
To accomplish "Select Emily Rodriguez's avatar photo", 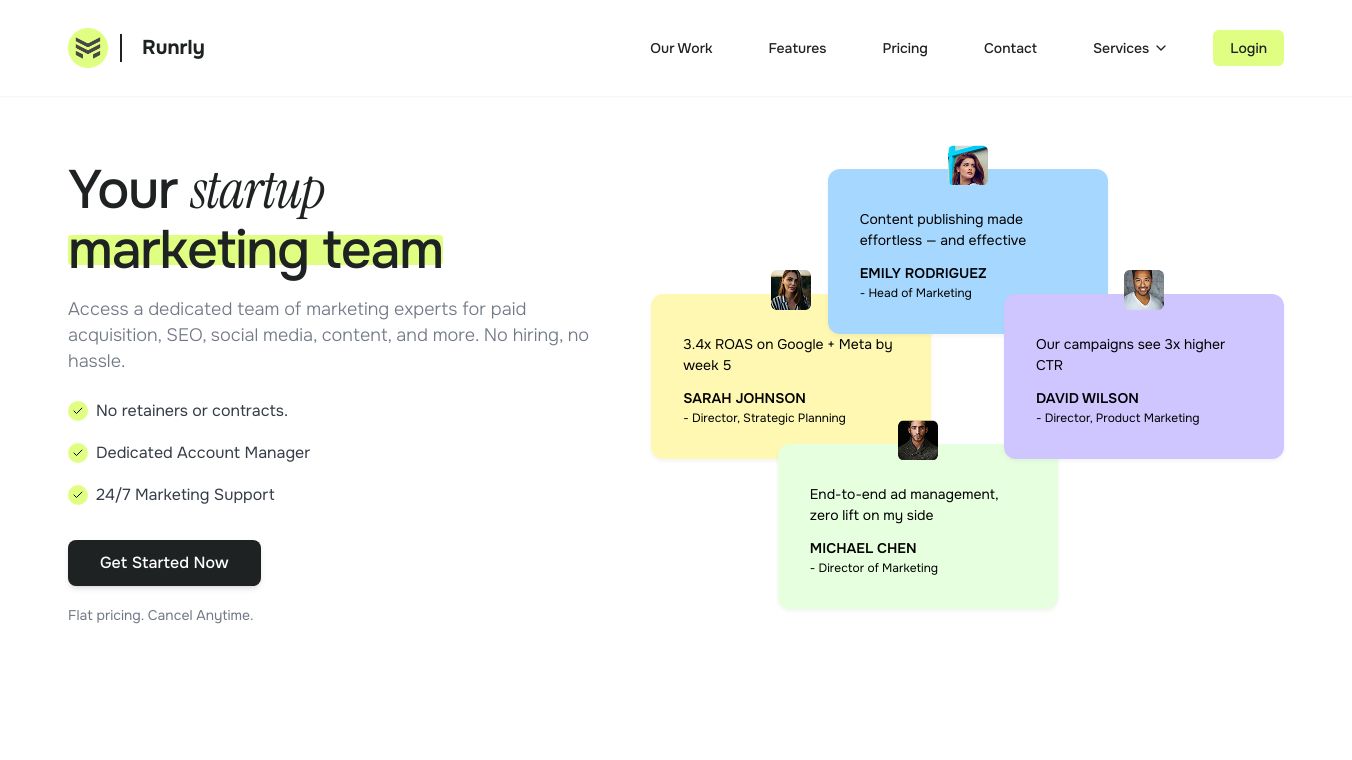I will point(968,165).
